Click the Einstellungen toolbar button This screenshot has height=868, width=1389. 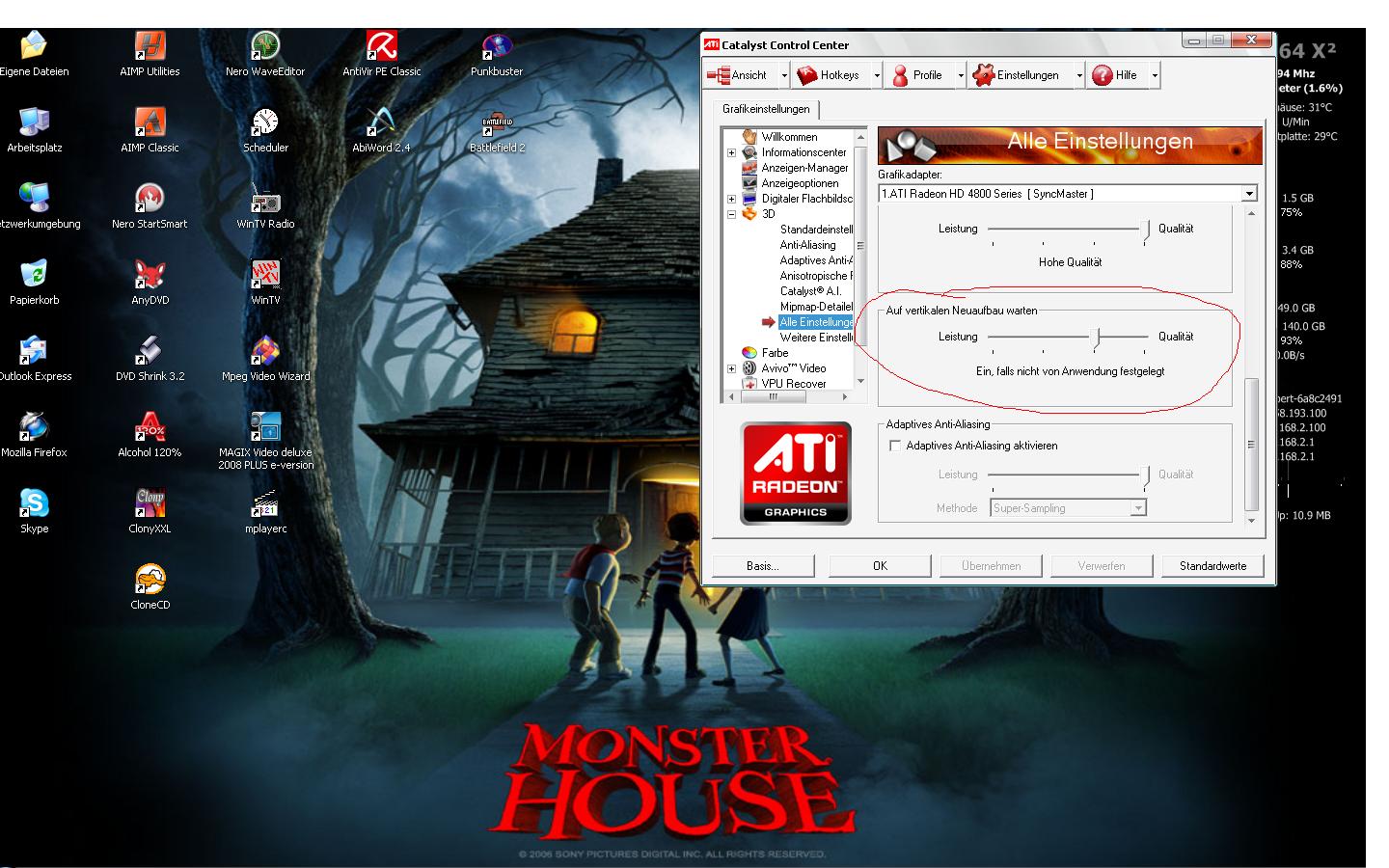(x=1020, y=75)
